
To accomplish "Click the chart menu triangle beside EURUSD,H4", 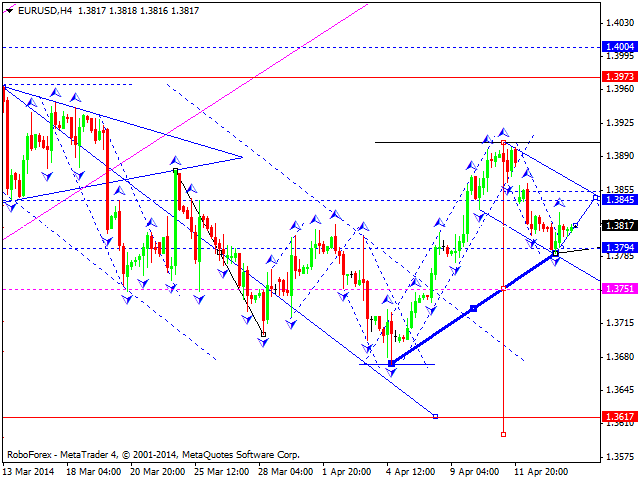I will click(9, 11).
